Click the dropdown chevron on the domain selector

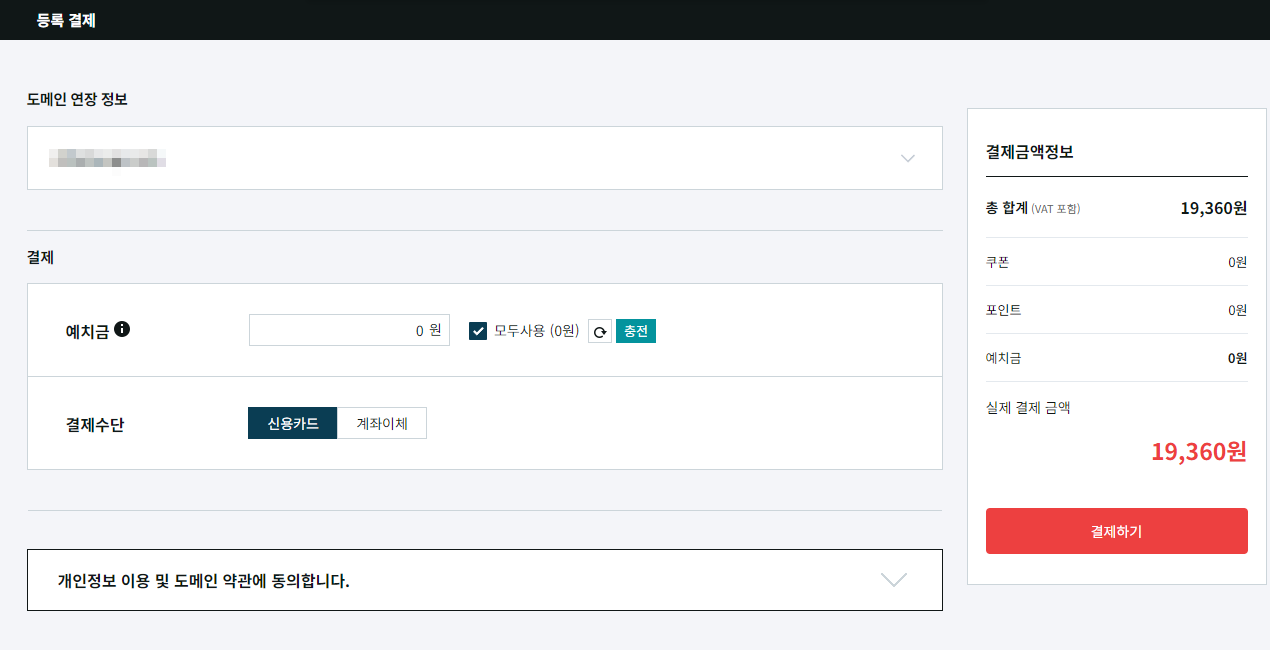coord(907,158)
